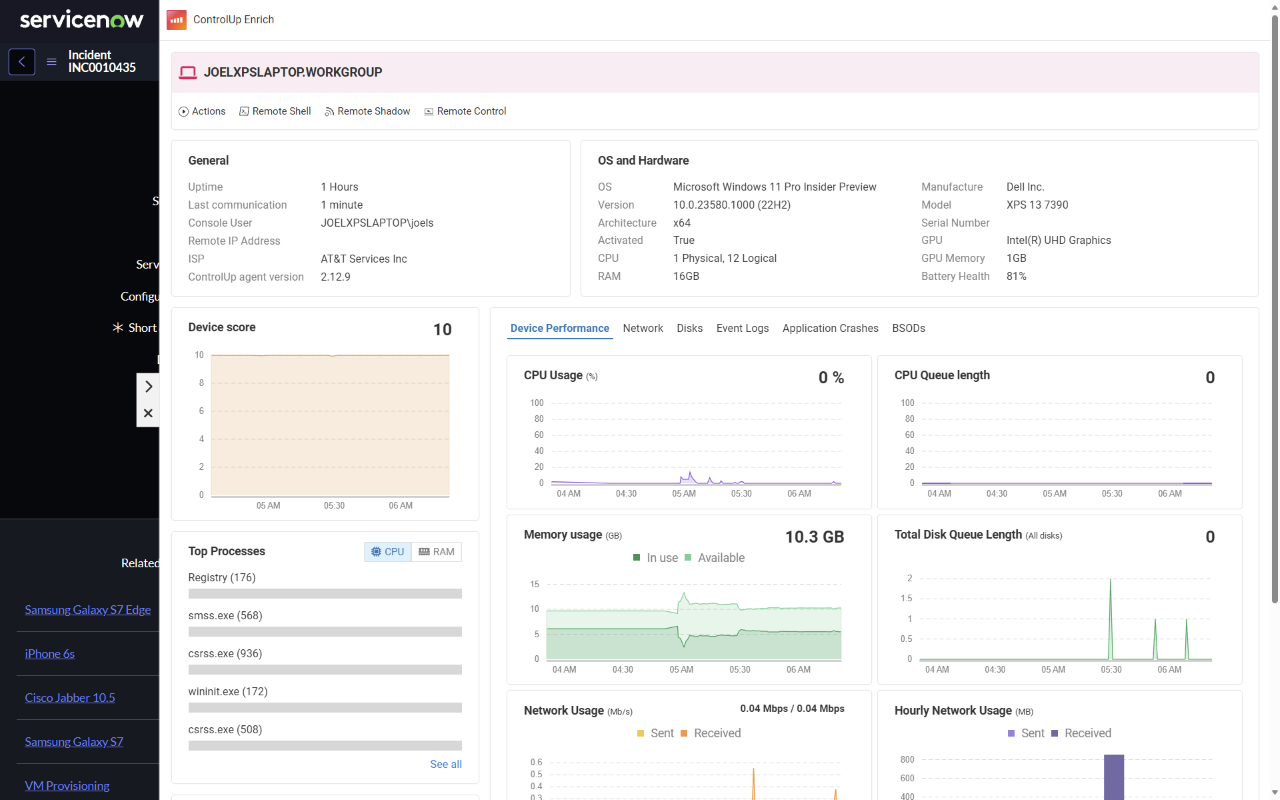
Task: Launch Remote Shell
Action: [275, 111]
